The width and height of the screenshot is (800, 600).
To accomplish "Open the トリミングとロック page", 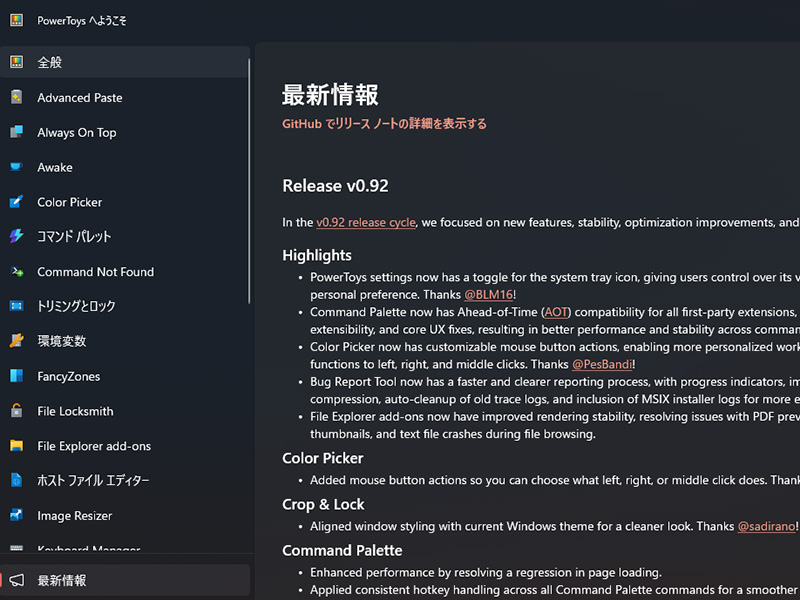I will [125, 306].
